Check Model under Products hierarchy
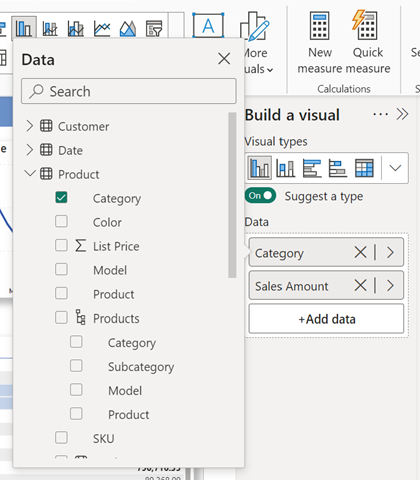The height and width of the screenshot is (480, 420). pyautogui.click(x=76, y=390)
